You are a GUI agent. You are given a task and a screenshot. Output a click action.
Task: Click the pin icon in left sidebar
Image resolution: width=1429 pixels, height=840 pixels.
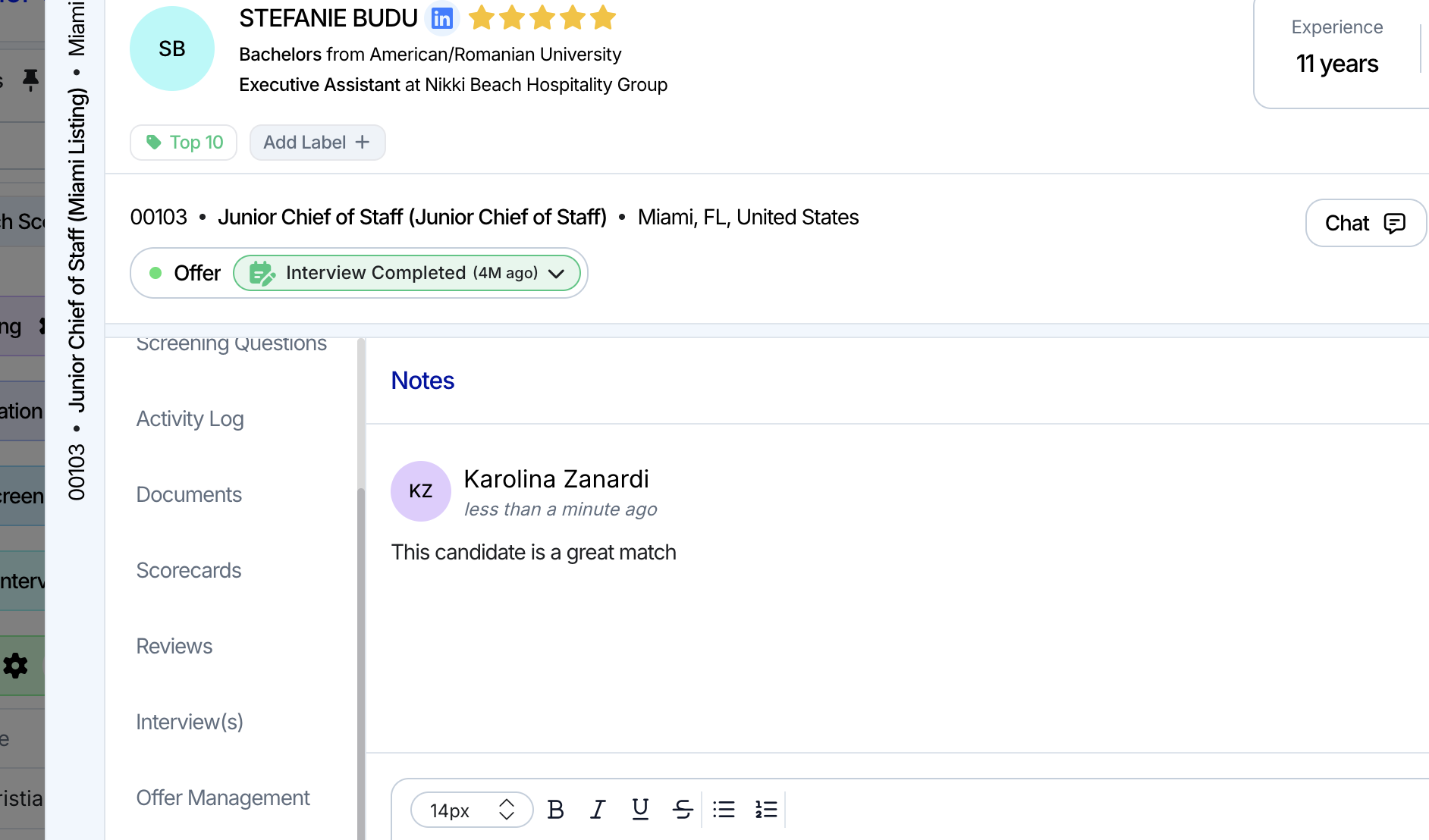(x=30, y=79)
